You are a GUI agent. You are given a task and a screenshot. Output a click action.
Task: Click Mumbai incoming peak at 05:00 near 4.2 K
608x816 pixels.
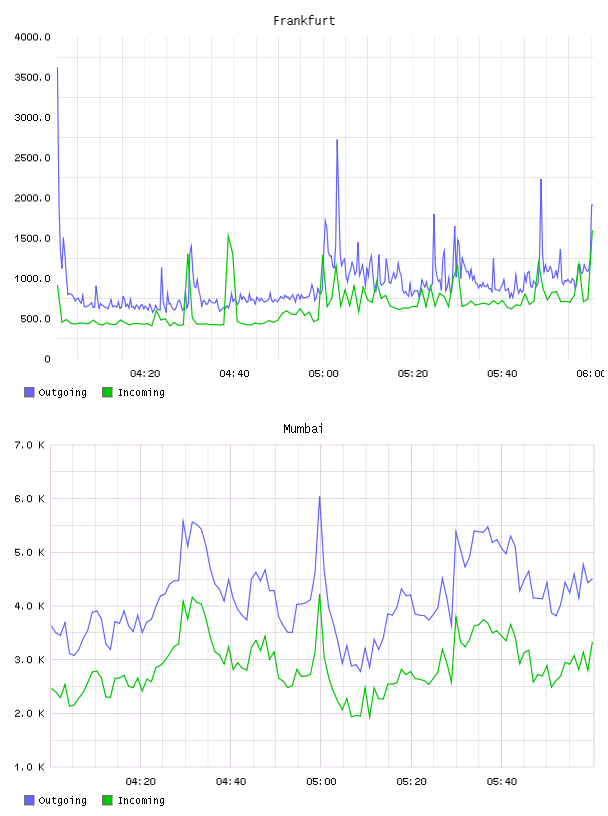(320, 594)
